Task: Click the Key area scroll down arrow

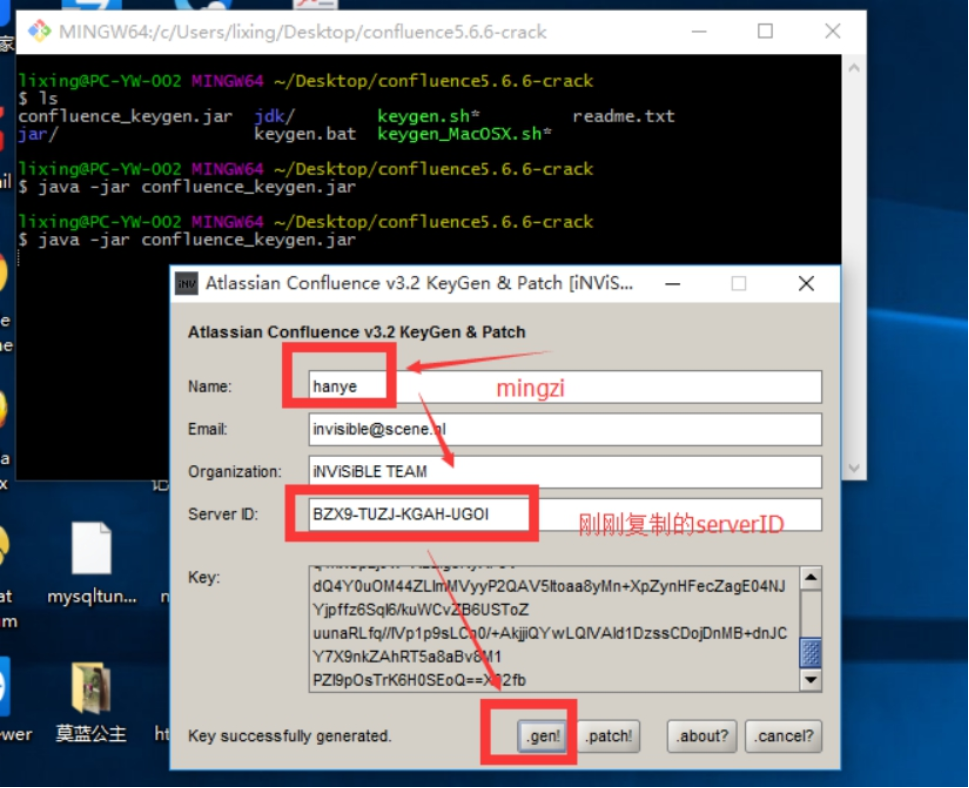Action: [811, 680]
